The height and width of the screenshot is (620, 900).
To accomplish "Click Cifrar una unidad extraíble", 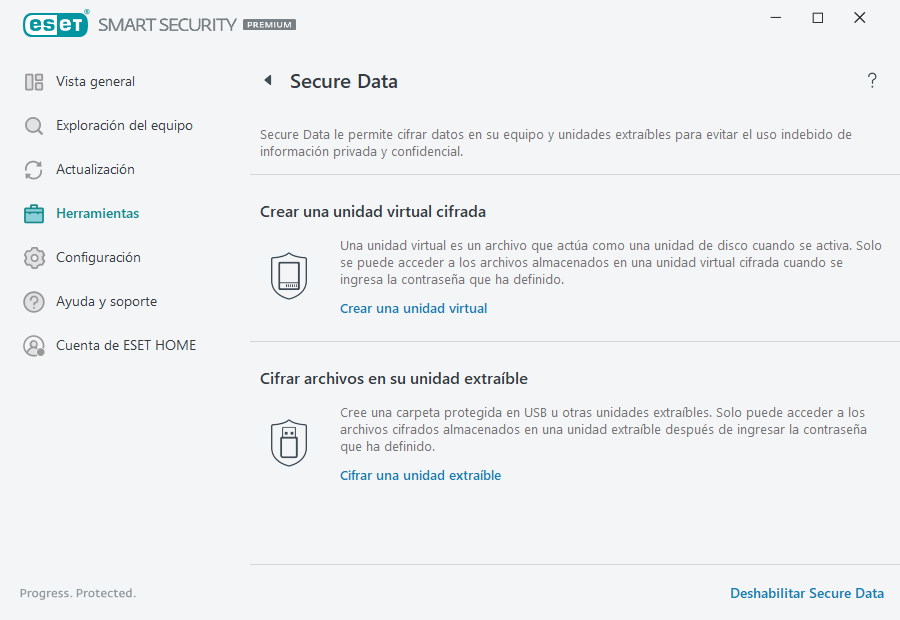I will tap(420, 475).
